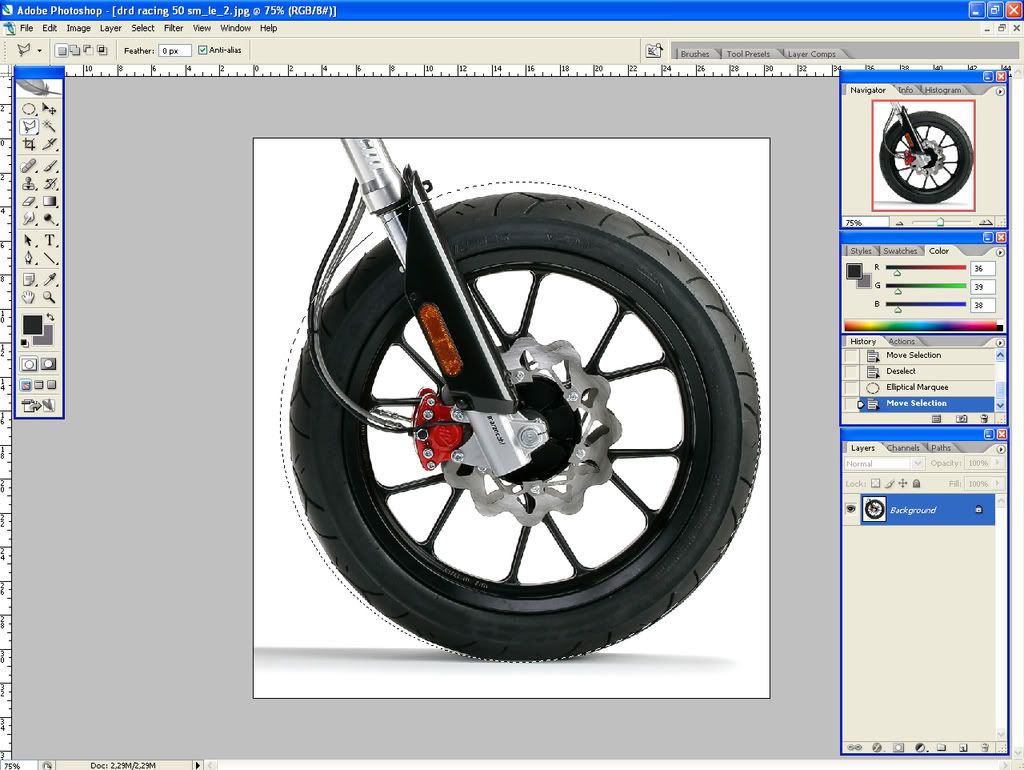Choose Add to selection mode
This screenshot has height=770, width=1024.
[x=75, y=50]
